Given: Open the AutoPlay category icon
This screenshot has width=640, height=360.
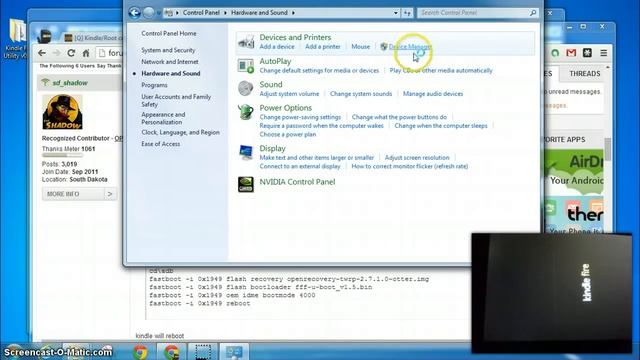Looking at the screenshot, I should click(x=246, y=66).
